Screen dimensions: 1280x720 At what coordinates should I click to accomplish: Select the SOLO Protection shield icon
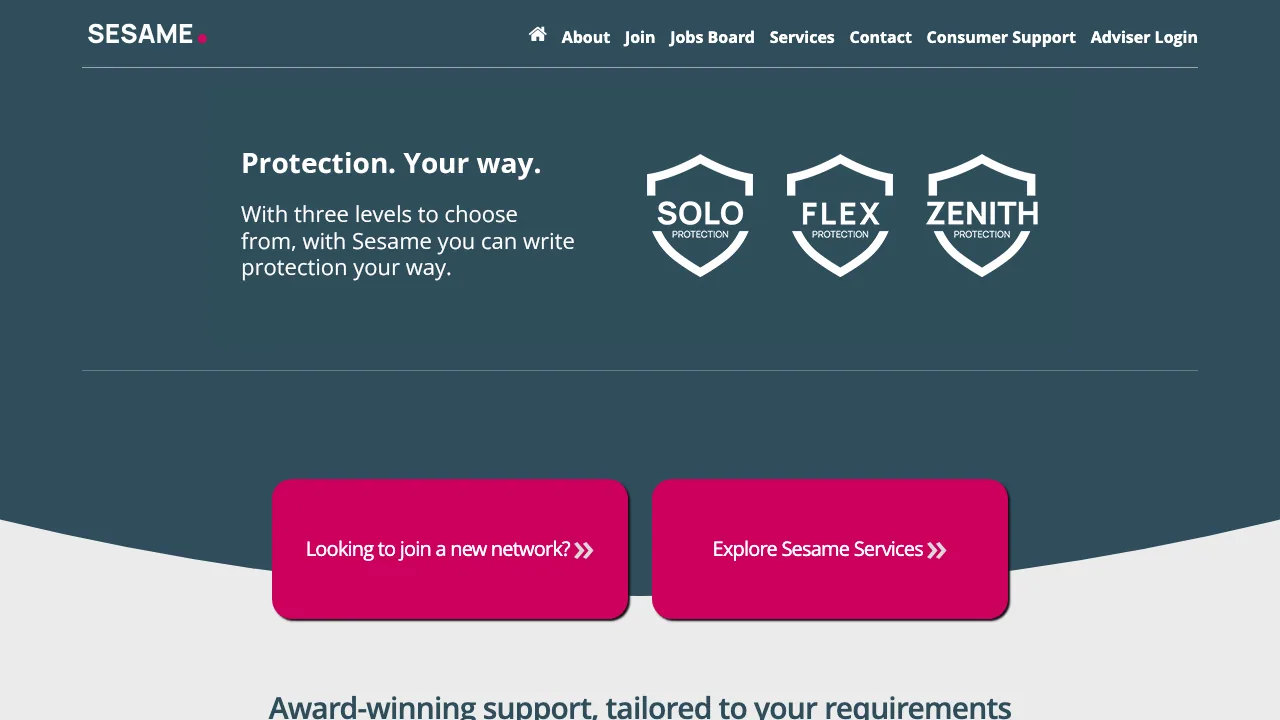pos(700,215)
